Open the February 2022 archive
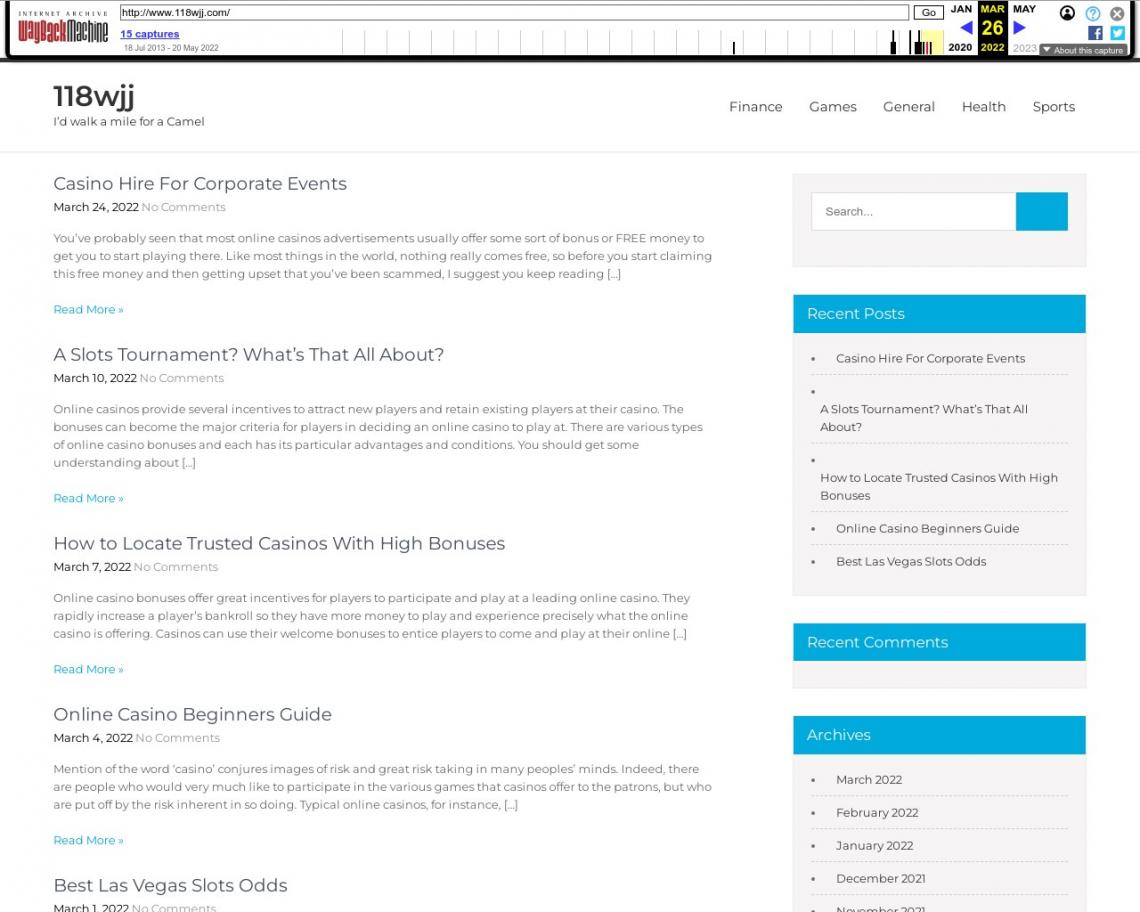Screen dimensions: 1140x912 (x=877, y=812)
